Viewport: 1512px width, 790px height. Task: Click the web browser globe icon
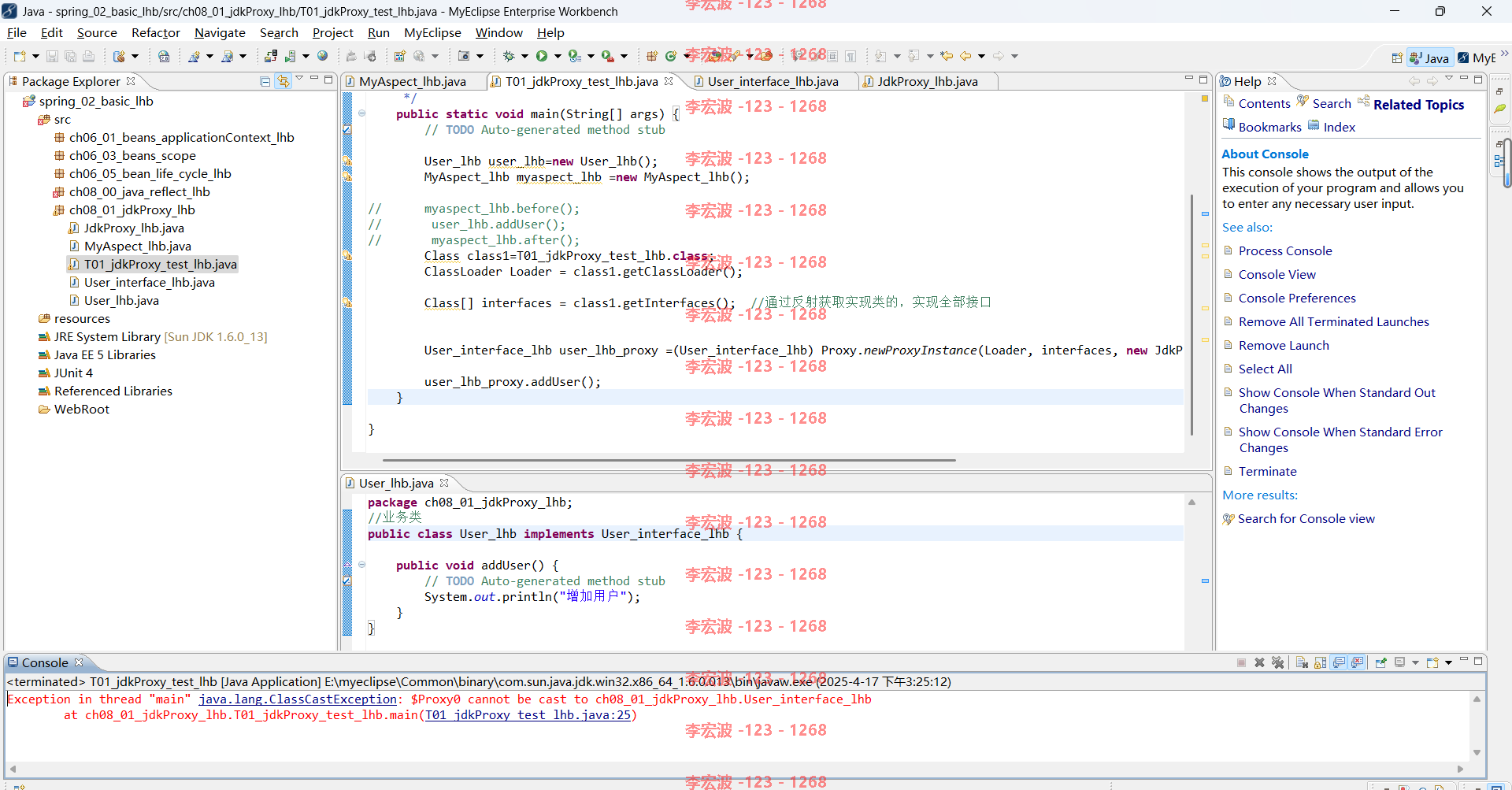pos(322,56)
